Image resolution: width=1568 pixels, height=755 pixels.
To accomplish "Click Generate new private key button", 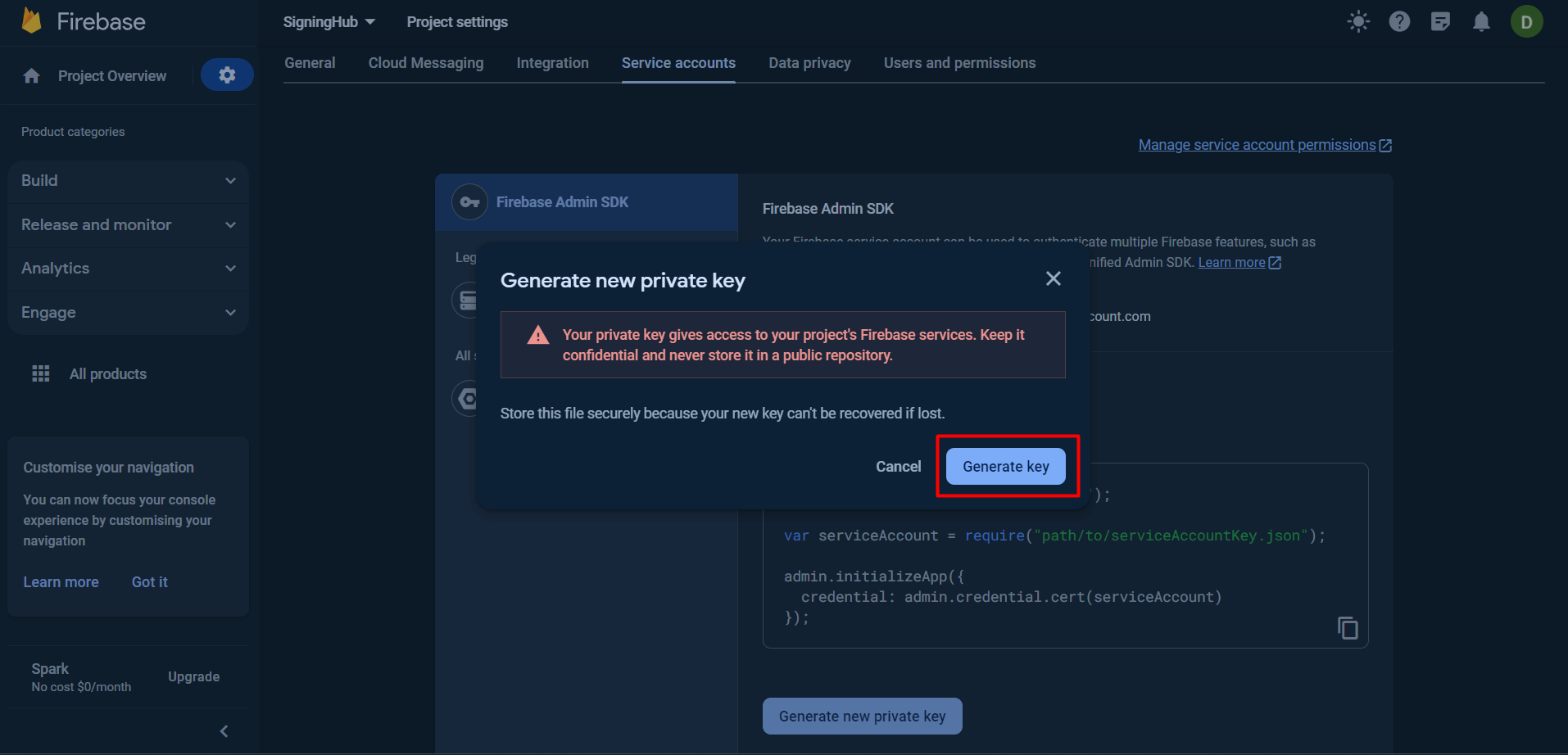I will click(863, 717).
